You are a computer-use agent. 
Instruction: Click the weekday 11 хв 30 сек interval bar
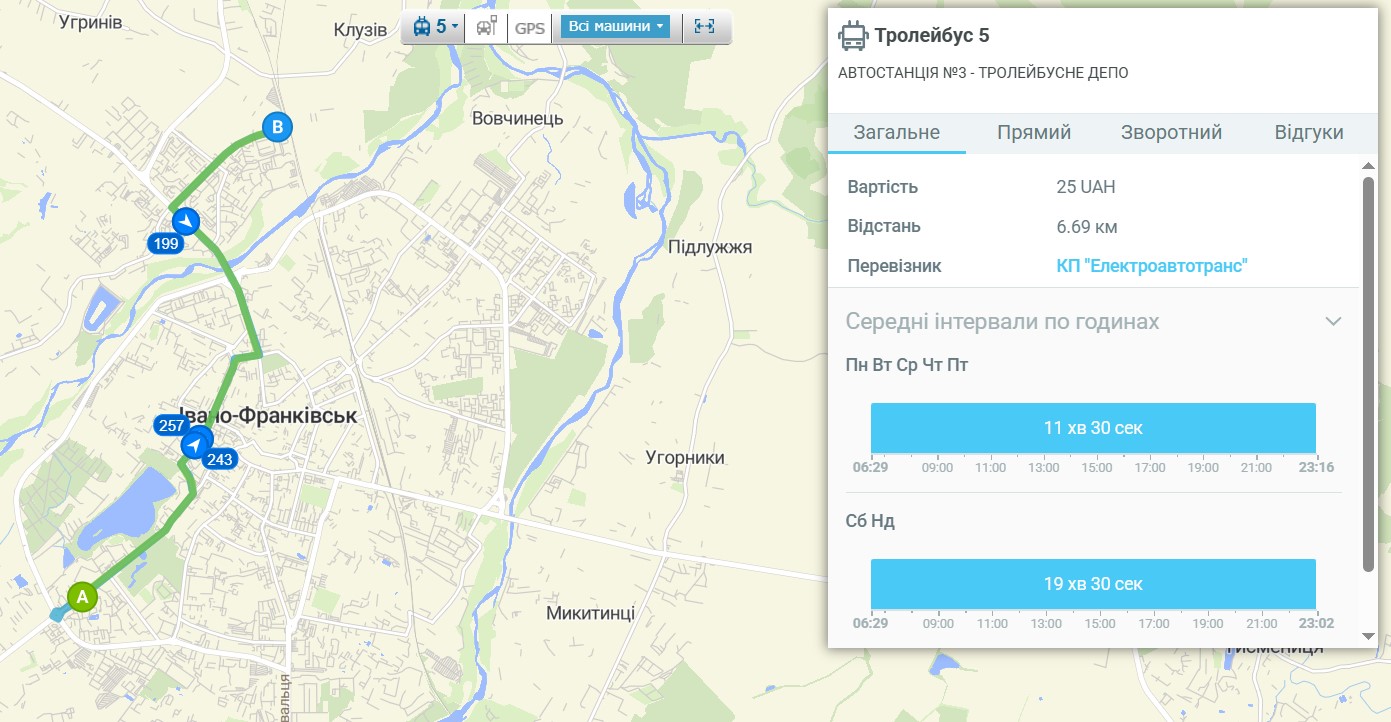click(1093, 428)
